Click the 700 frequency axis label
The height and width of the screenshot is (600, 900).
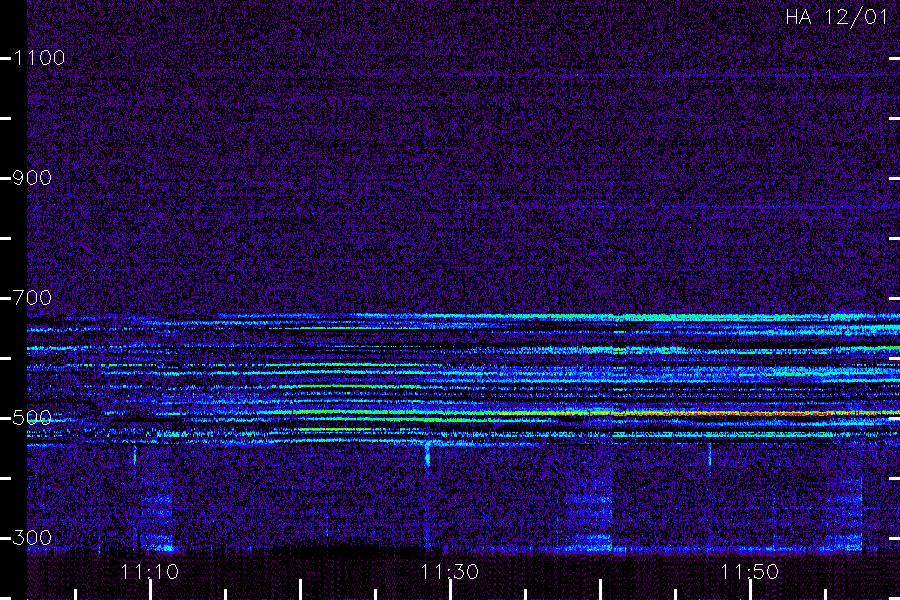[32, 298]
